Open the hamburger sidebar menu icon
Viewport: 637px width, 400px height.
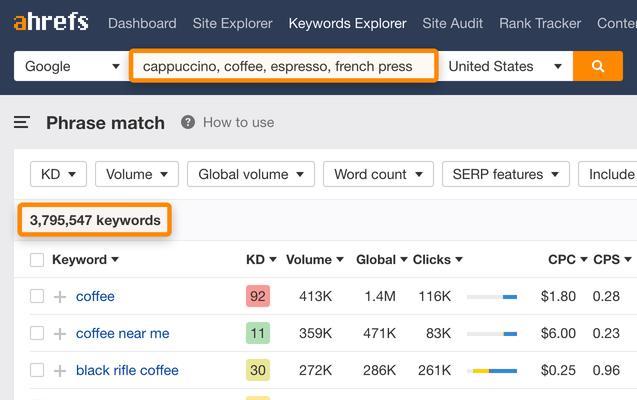click(22, 122)
